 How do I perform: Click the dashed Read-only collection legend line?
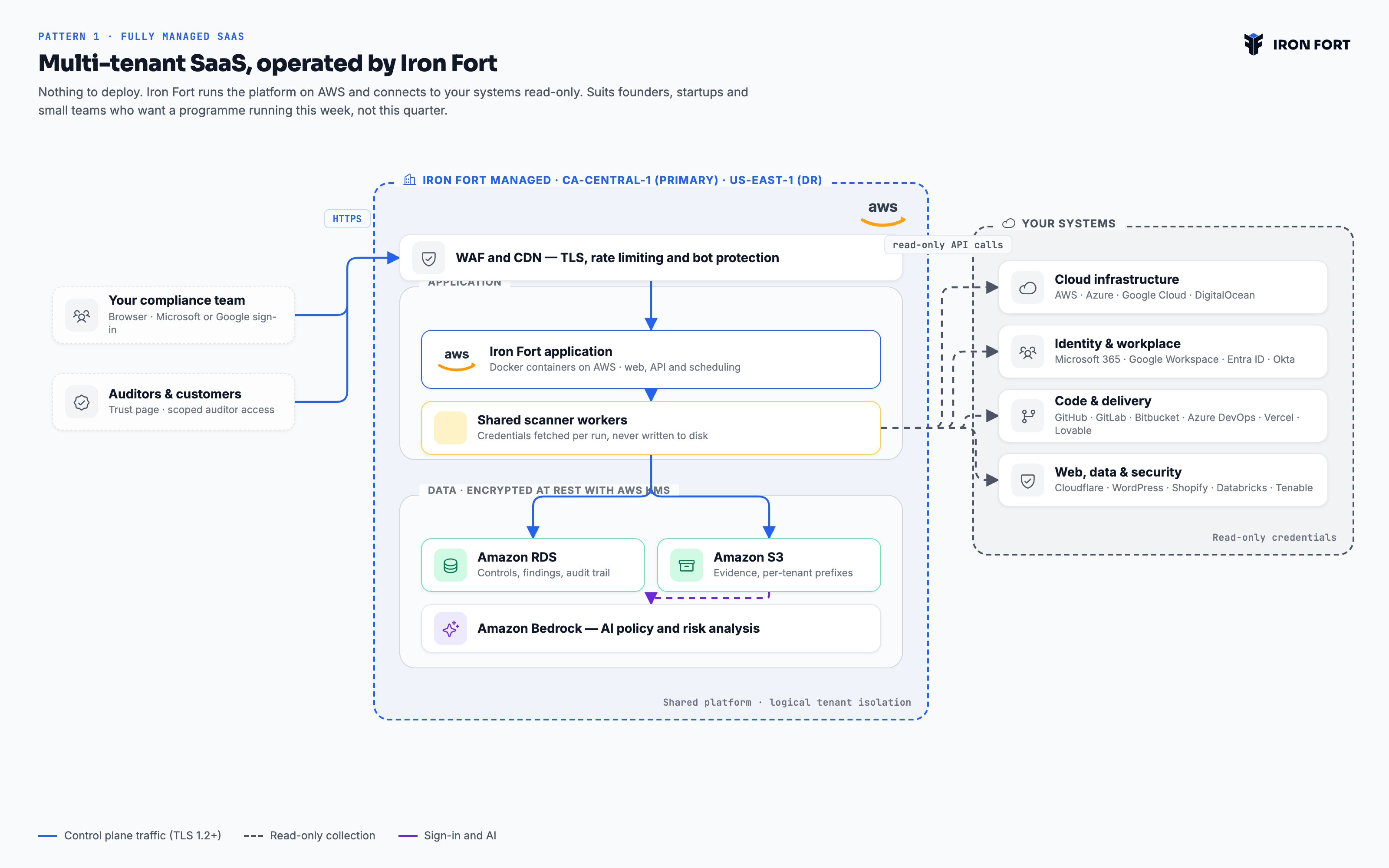point(253,836)
